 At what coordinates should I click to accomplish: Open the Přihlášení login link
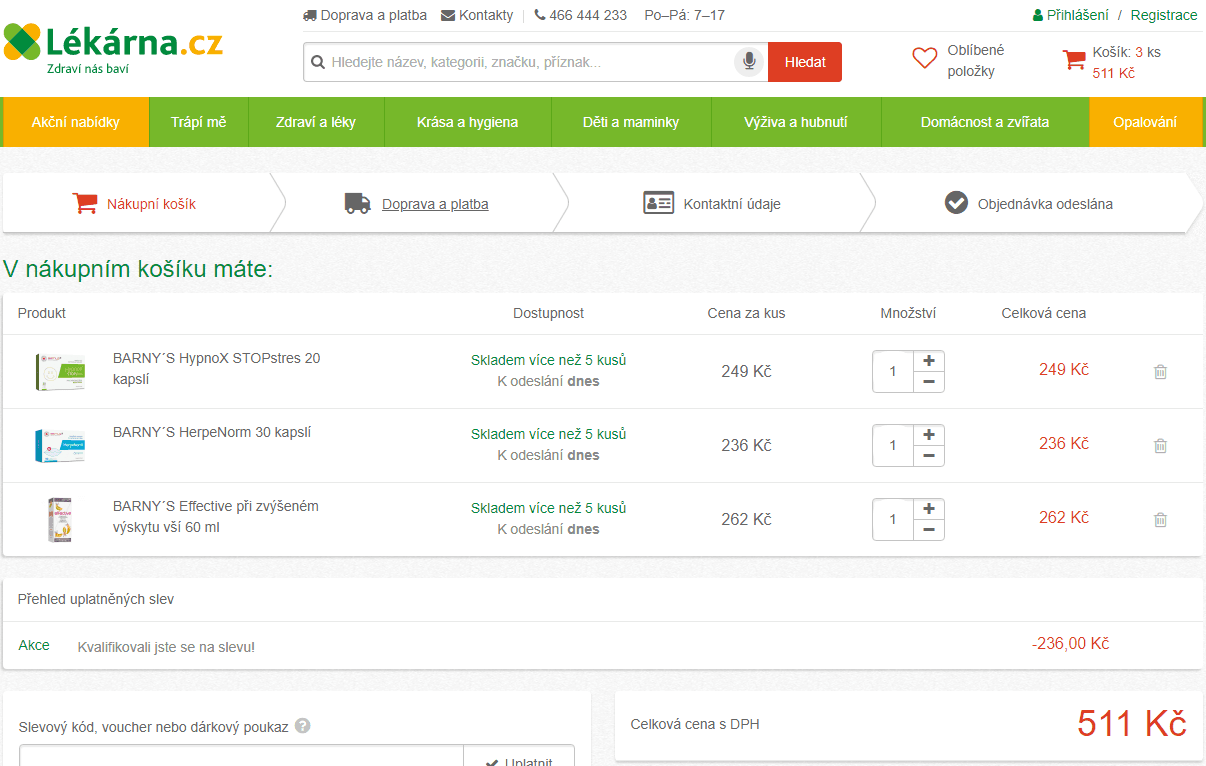tap(1076, 15)
